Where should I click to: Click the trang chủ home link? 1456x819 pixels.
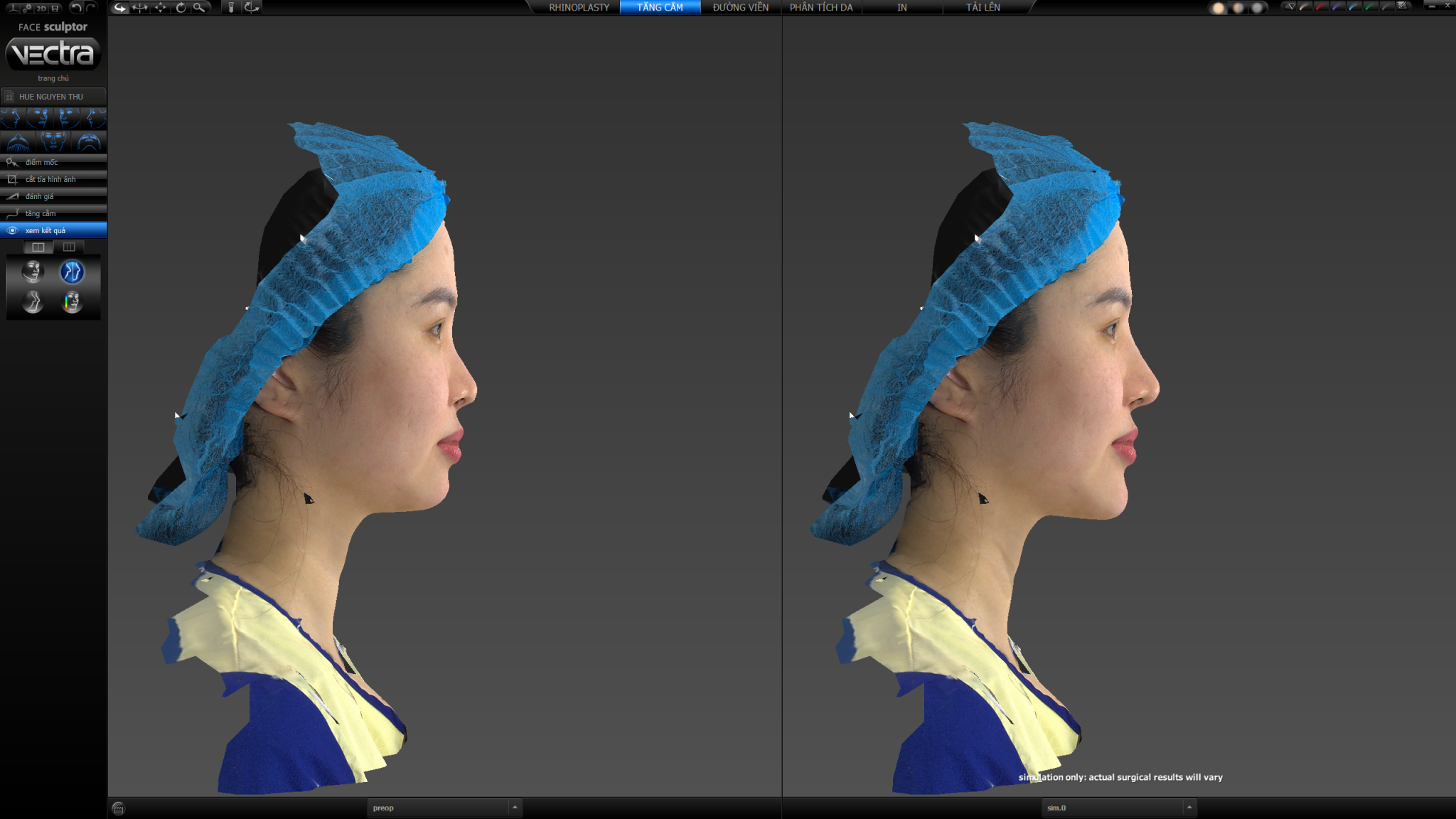point(53,78)
